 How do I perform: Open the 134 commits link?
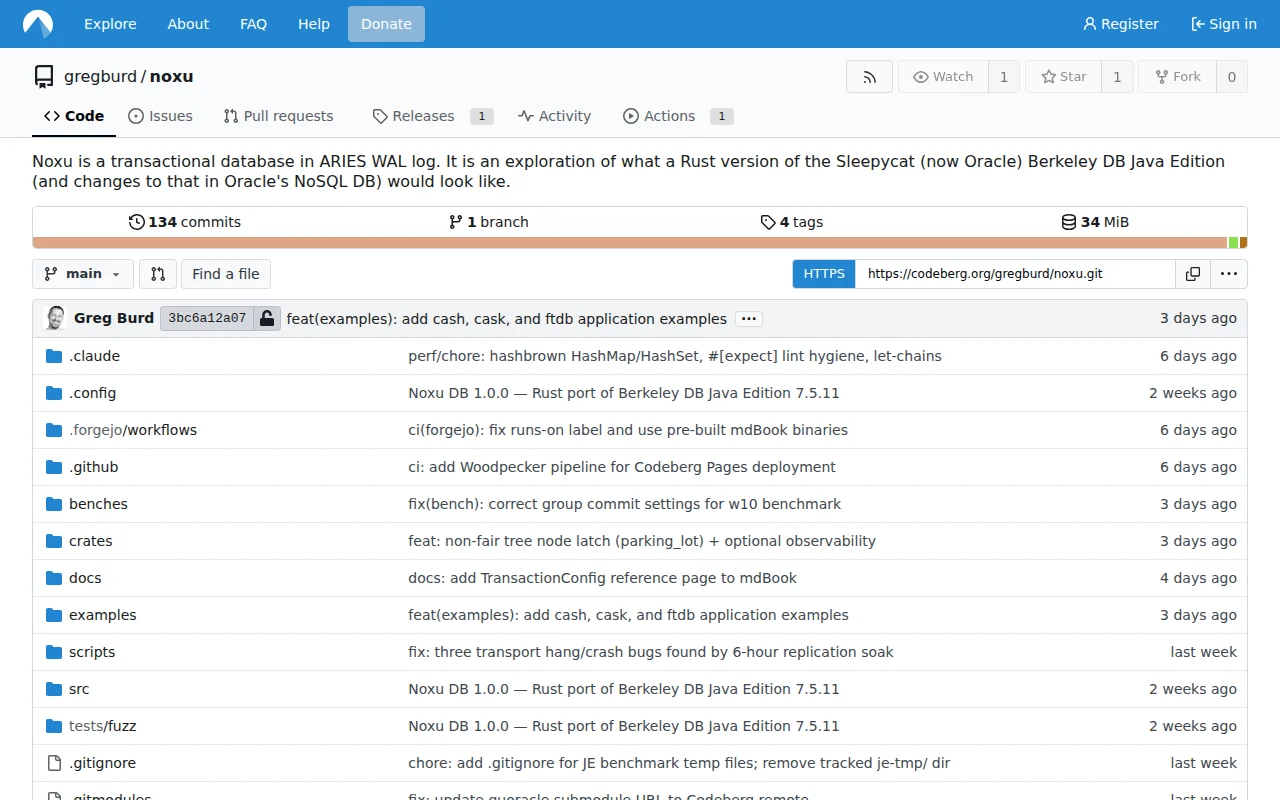click(185, 222)
